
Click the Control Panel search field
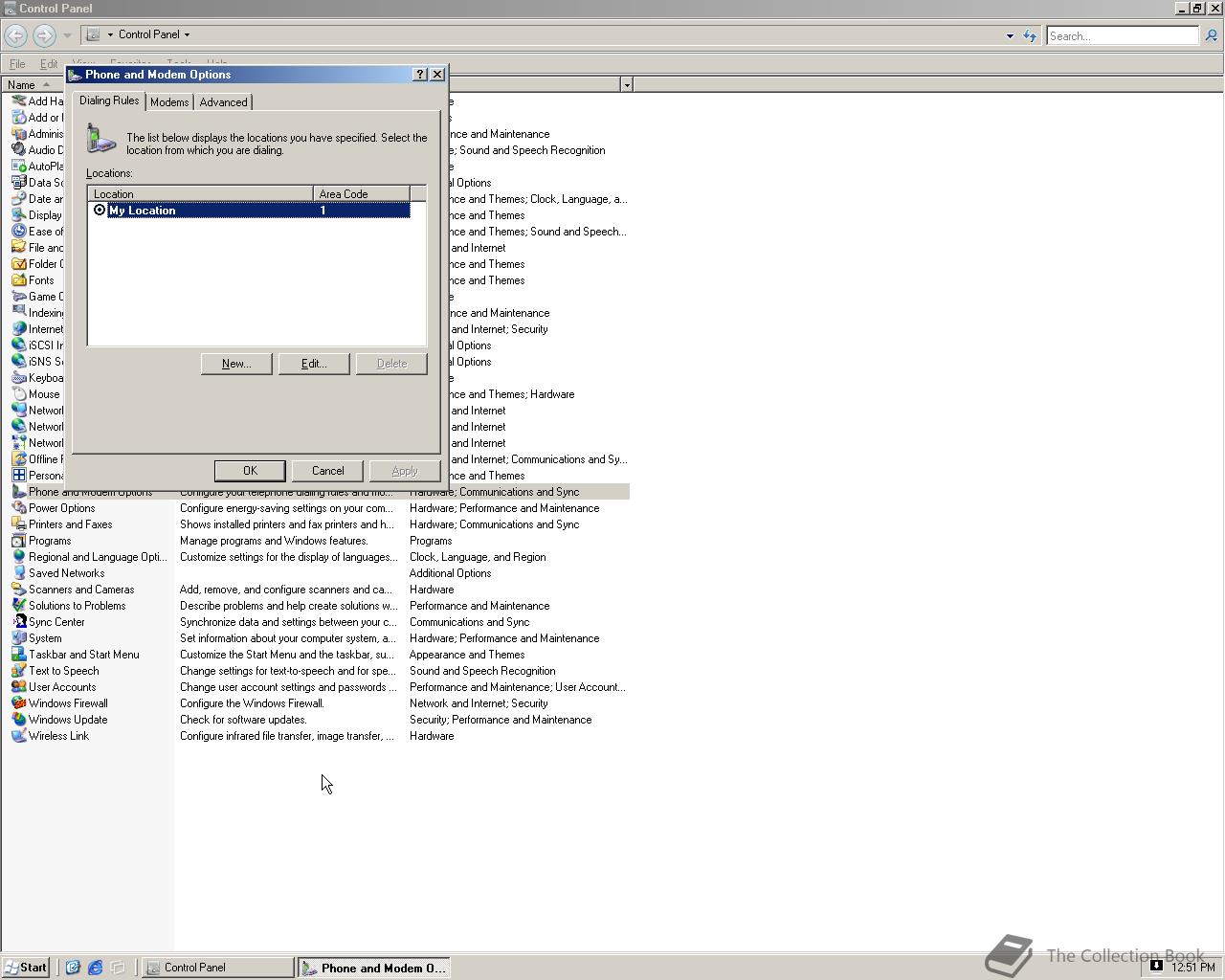coord(1122,36)
